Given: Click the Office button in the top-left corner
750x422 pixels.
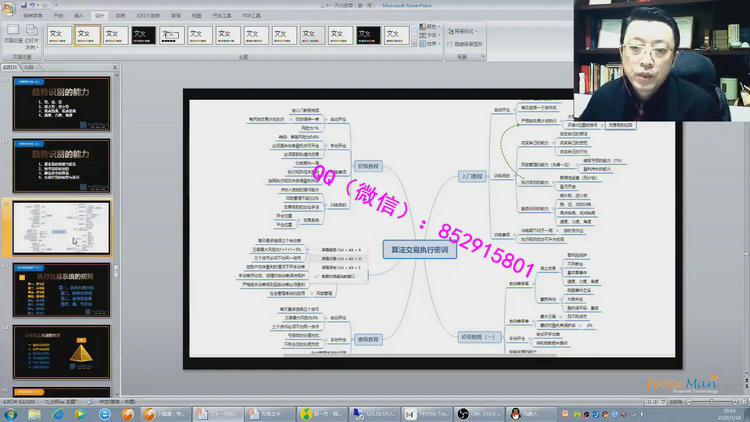Looking at the screenshot, I should coord(9,9).
